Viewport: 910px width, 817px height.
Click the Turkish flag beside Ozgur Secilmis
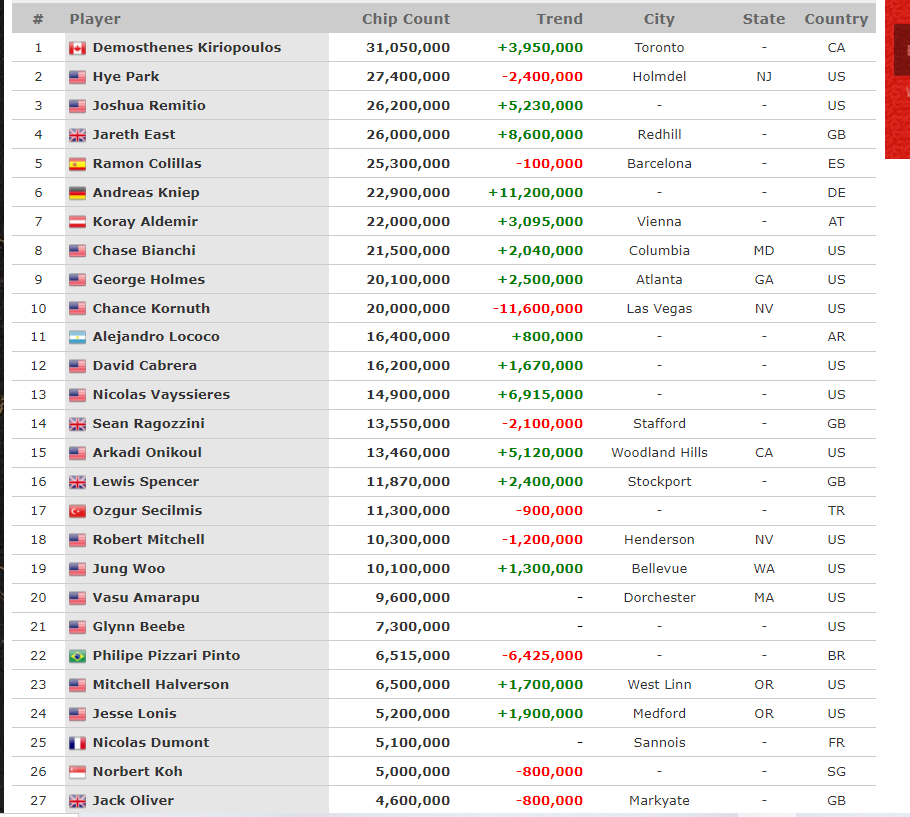(77, 511)
